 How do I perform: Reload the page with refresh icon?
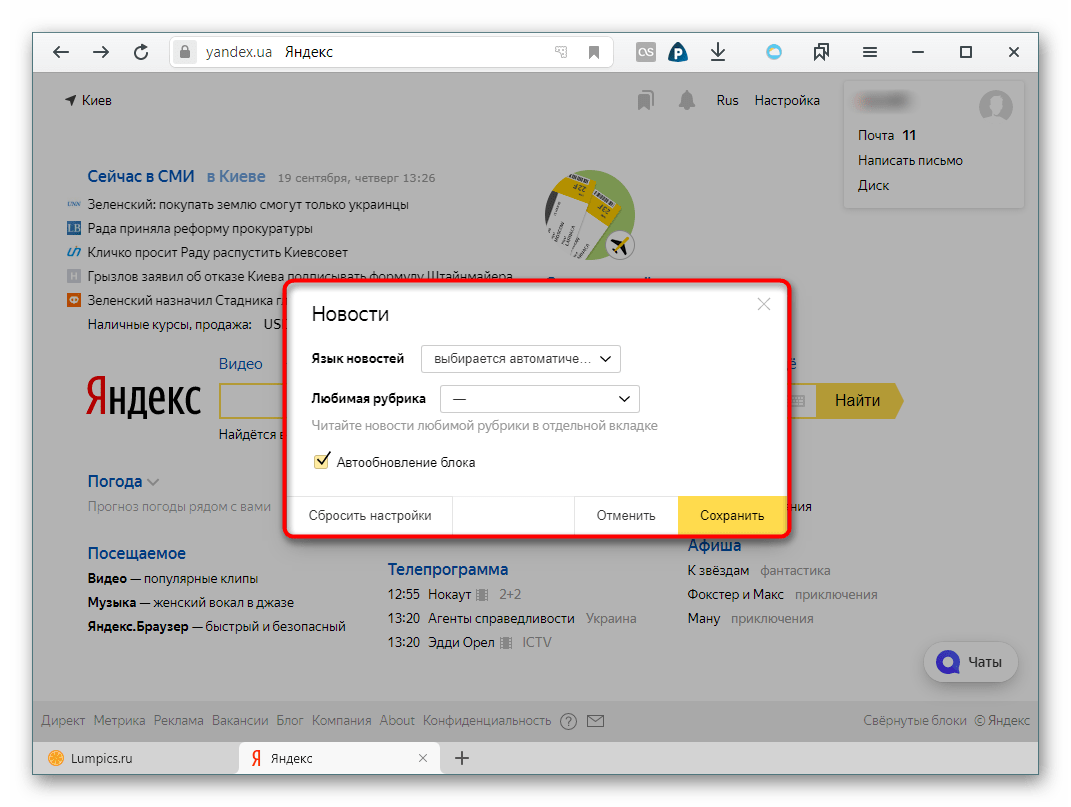tap(141, 53)
